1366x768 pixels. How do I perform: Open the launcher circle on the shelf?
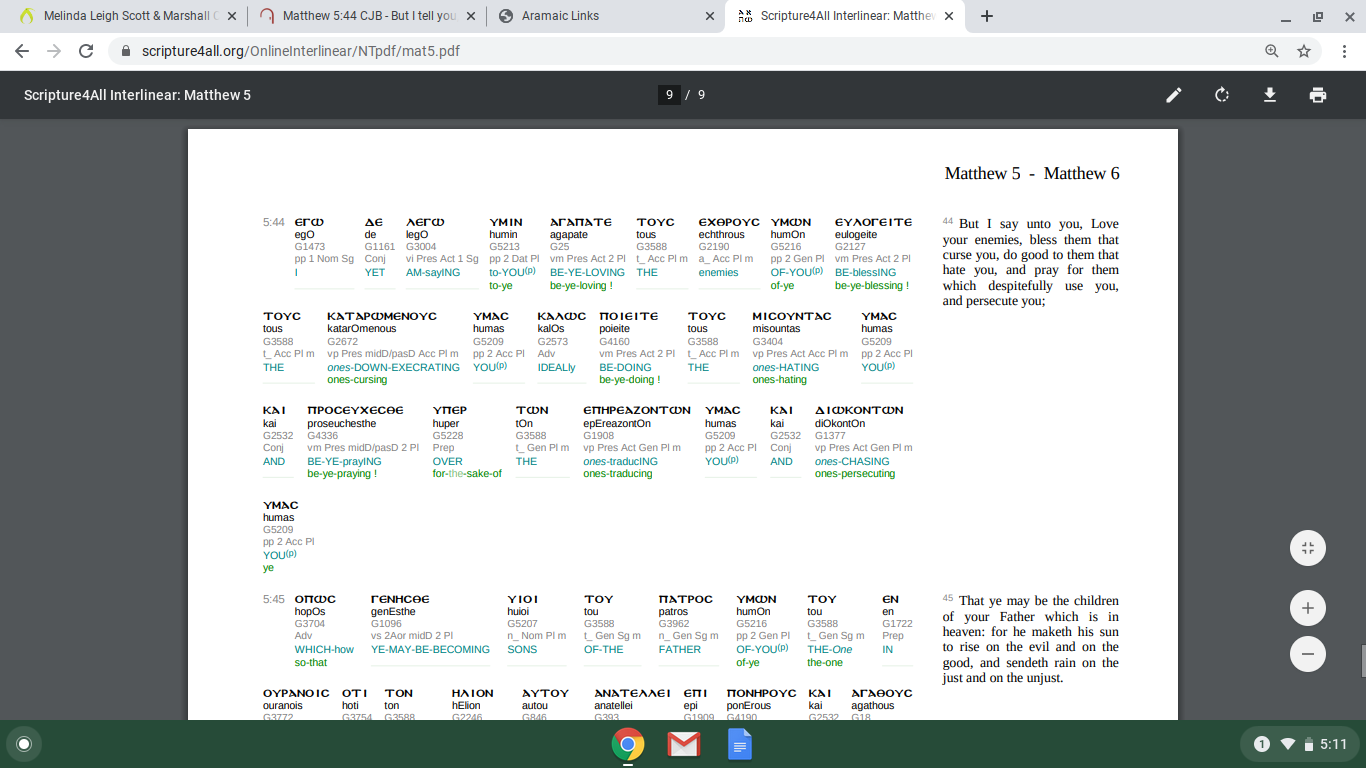tap(24, 744)
